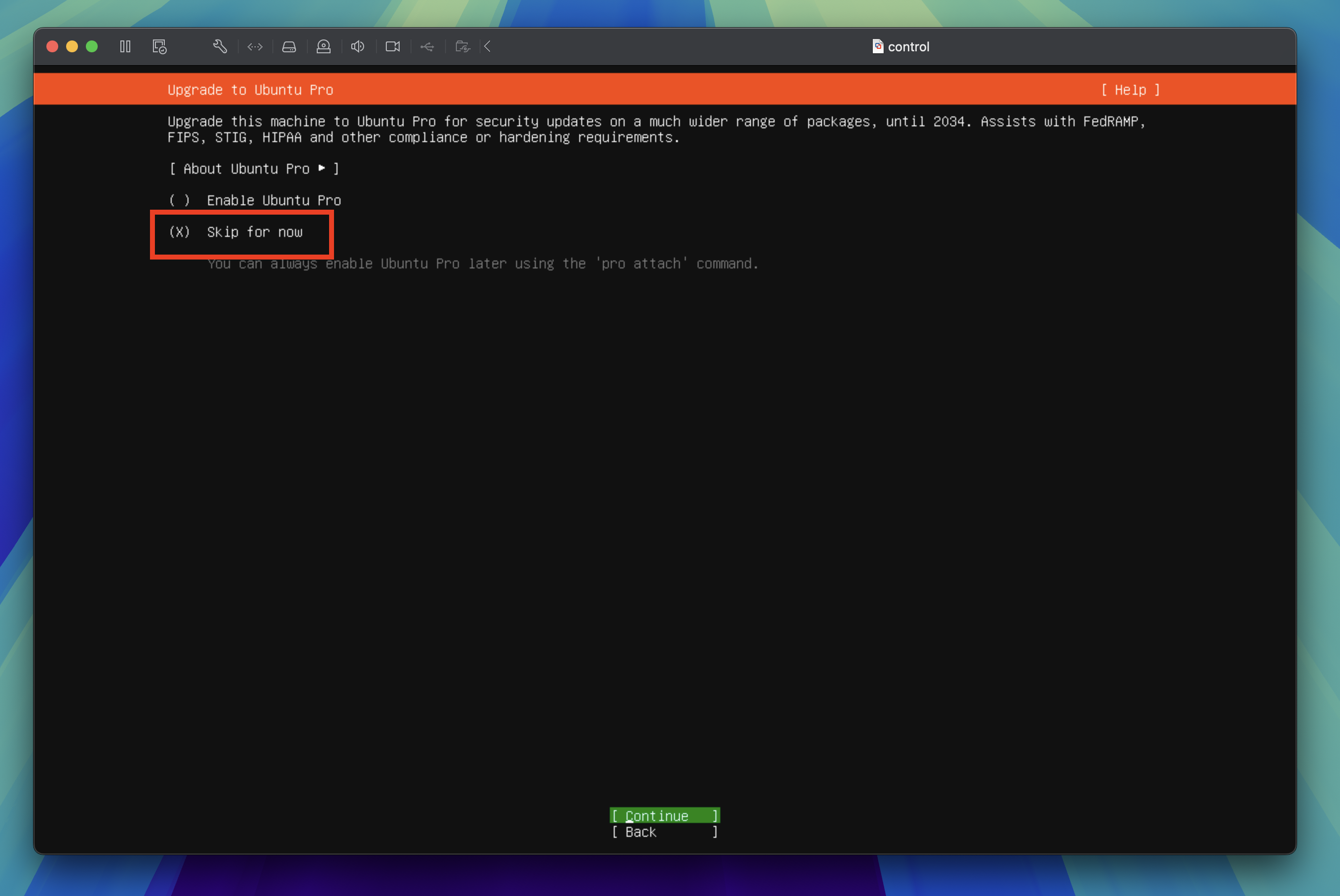1340x896 pixels.
Task: Pause the virtual machine
Action: coord(125,47)
